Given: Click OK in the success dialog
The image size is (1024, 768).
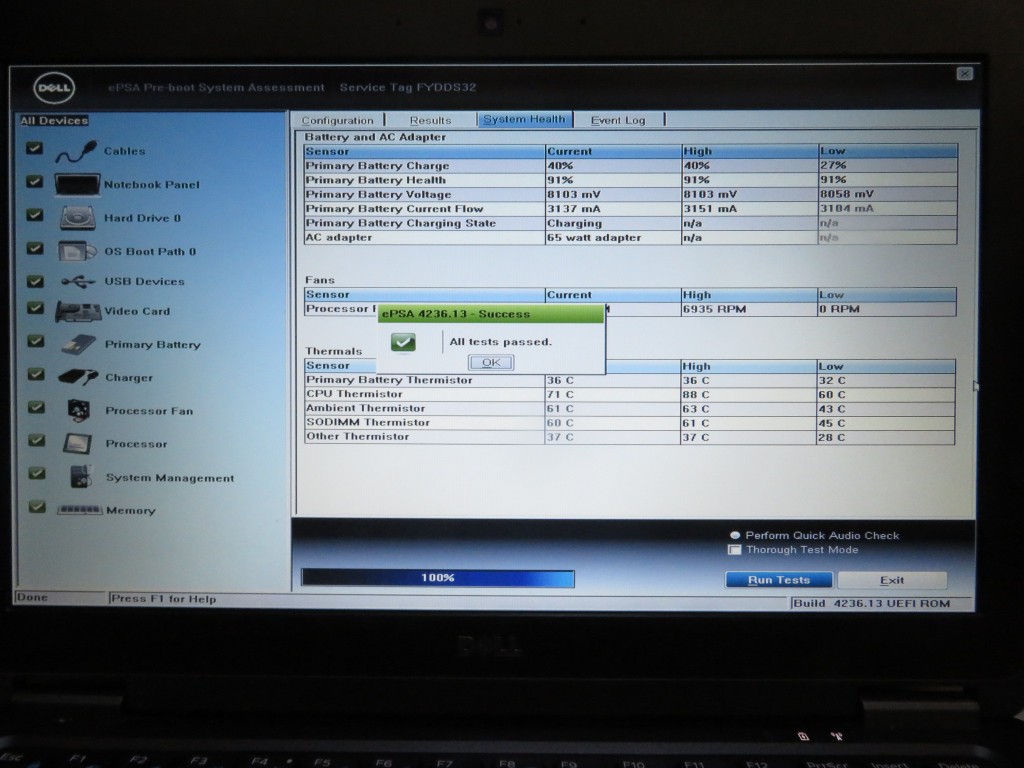Looking at the screenshot, I should coord(491,362).
